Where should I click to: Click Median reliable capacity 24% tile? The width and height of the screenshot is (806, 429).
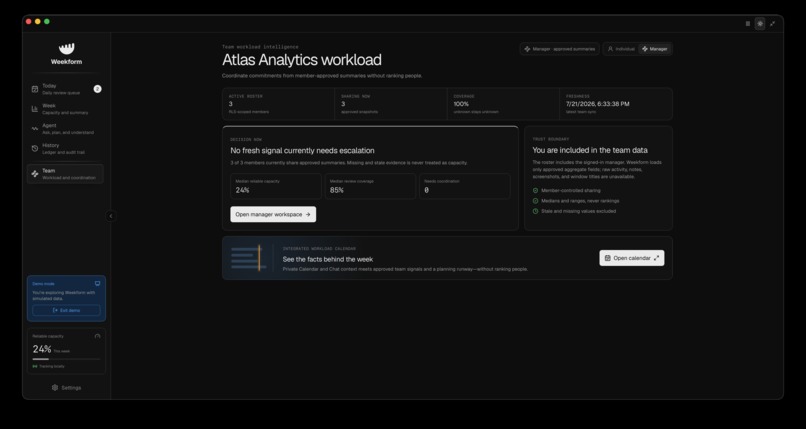pyautogui.click(x=276, y=186)
